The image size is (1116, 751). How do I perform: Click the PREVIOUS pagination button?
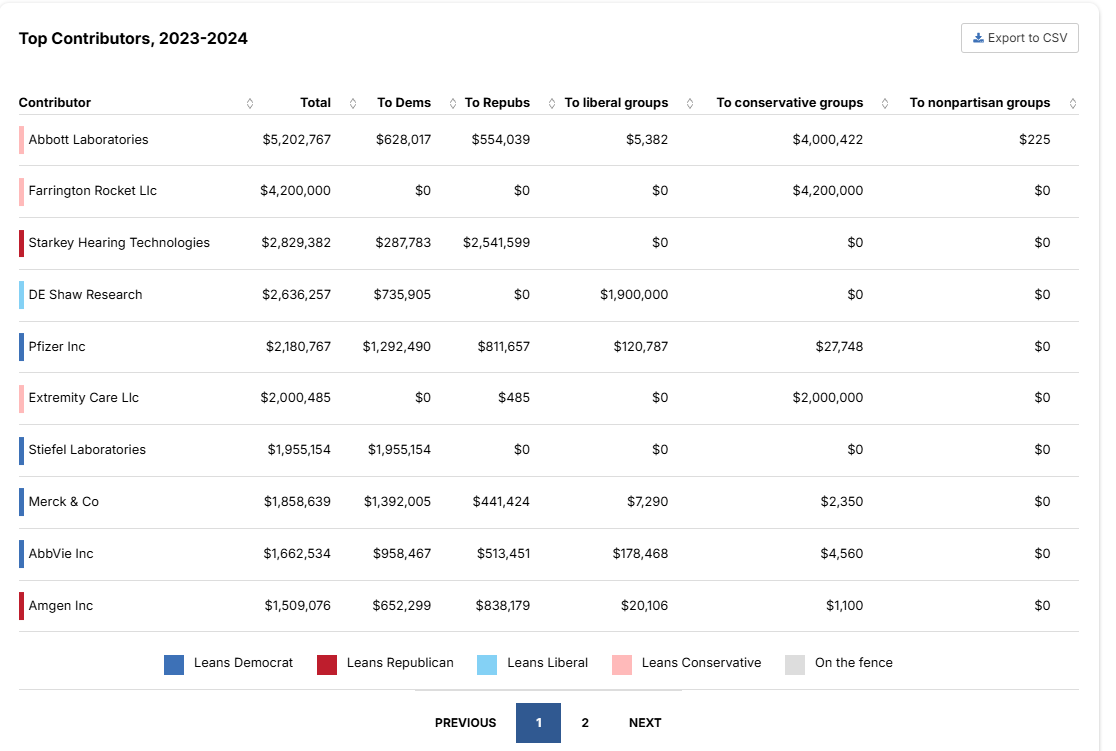[x=465, y=723]
